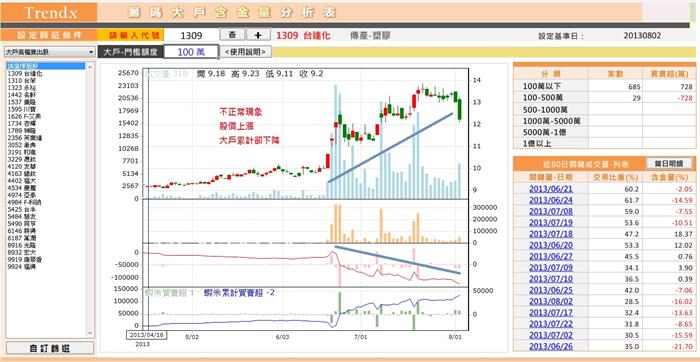Screen dimensions: 700x362
Task: Select stock 1537 in the list
Action: click(22, 102)
